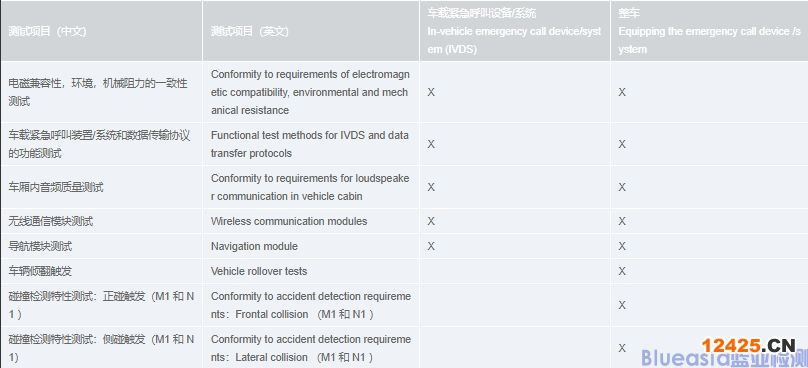Select the Navigation module cell
Screen dimensions: 808x368
click(311, 246)
